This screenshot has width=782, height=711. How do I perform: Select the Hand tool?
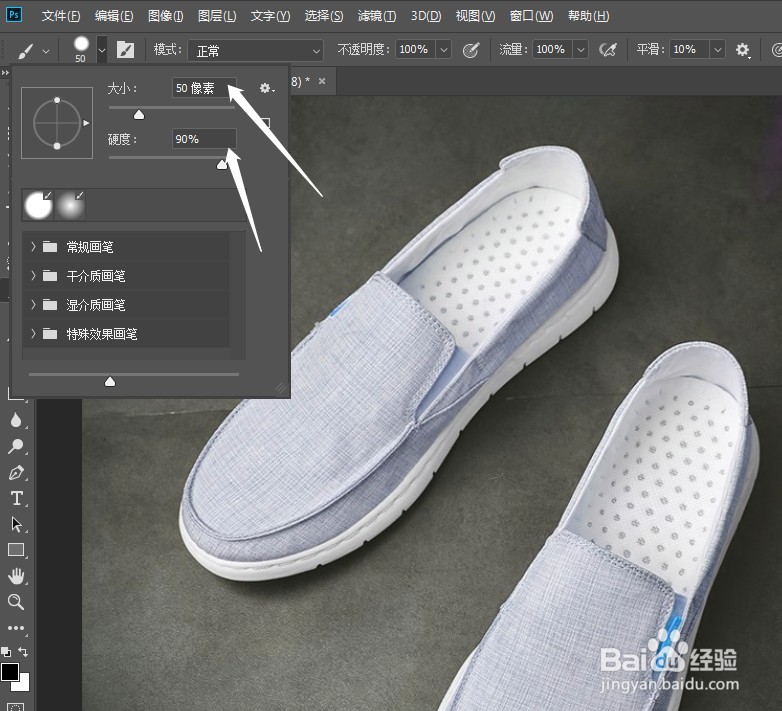point(16,576)
